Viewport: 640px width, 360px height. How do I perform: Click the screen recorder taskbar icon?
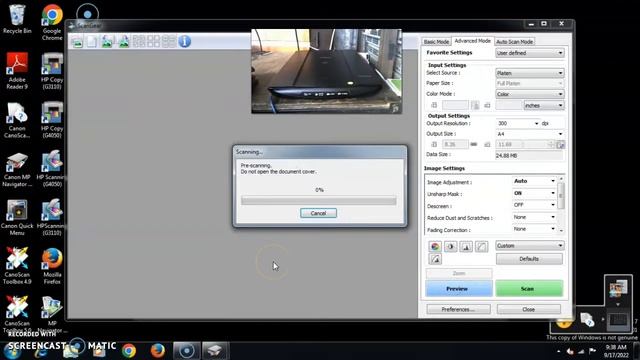[187, 351]
